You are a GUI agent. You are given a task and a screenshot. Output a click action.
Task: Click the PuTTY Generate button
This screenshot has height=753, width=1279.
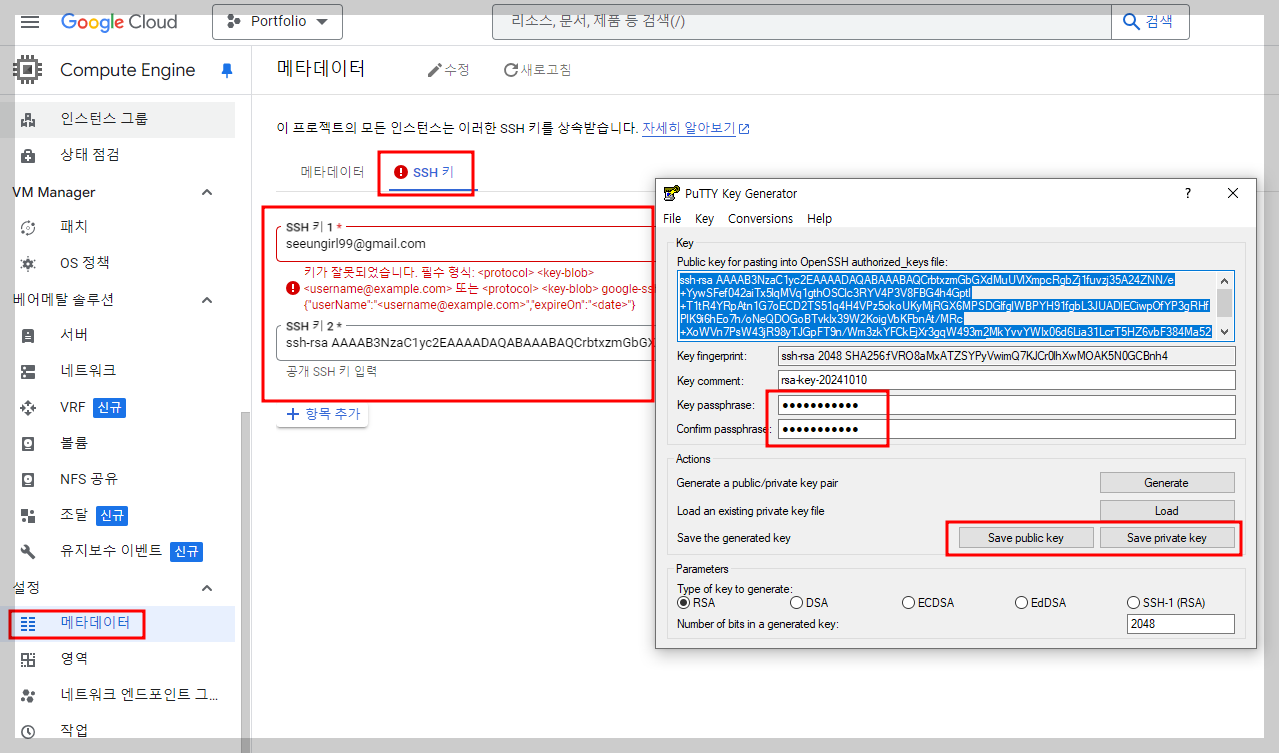1166,482
